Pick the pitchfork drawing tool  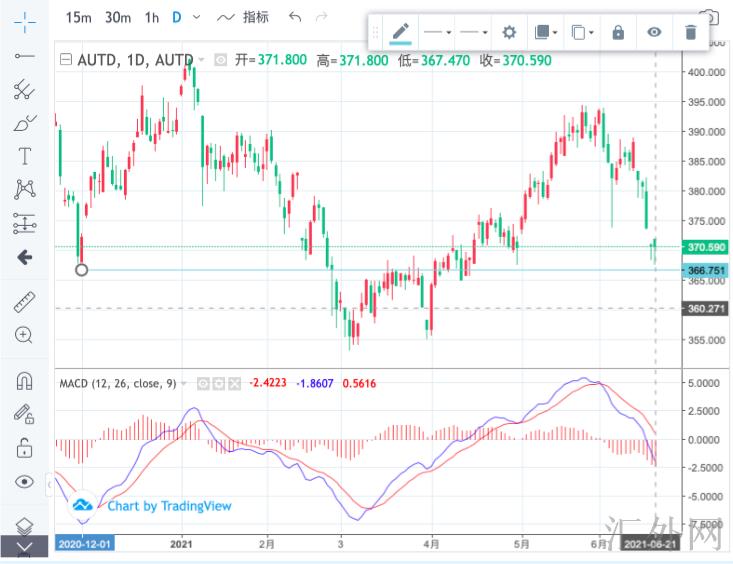point(25,90)
